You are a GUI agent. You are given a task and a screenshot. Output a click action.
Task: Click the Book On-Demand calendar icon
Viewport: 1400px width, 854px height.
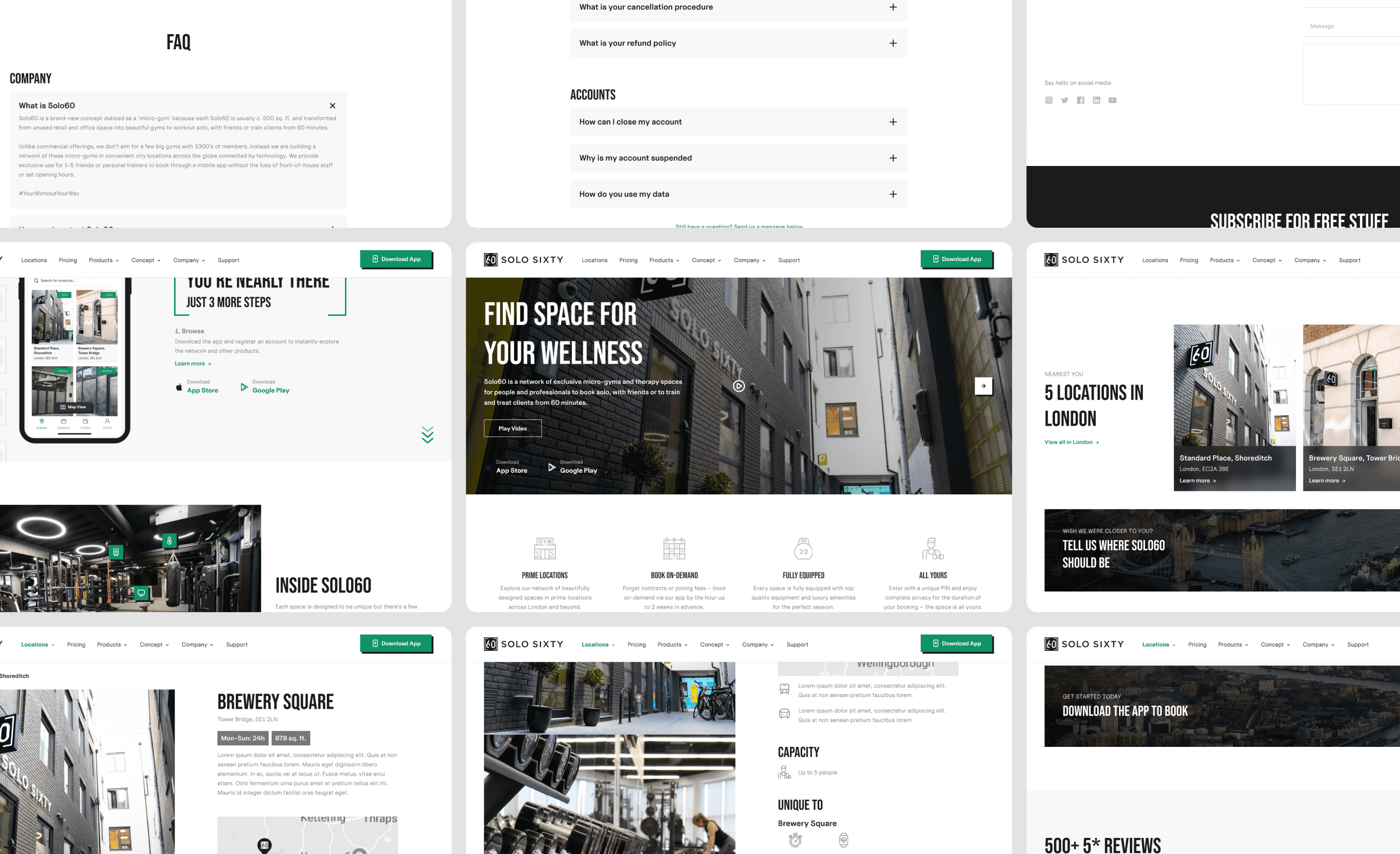pyautogui.click(x=674, y=548)
